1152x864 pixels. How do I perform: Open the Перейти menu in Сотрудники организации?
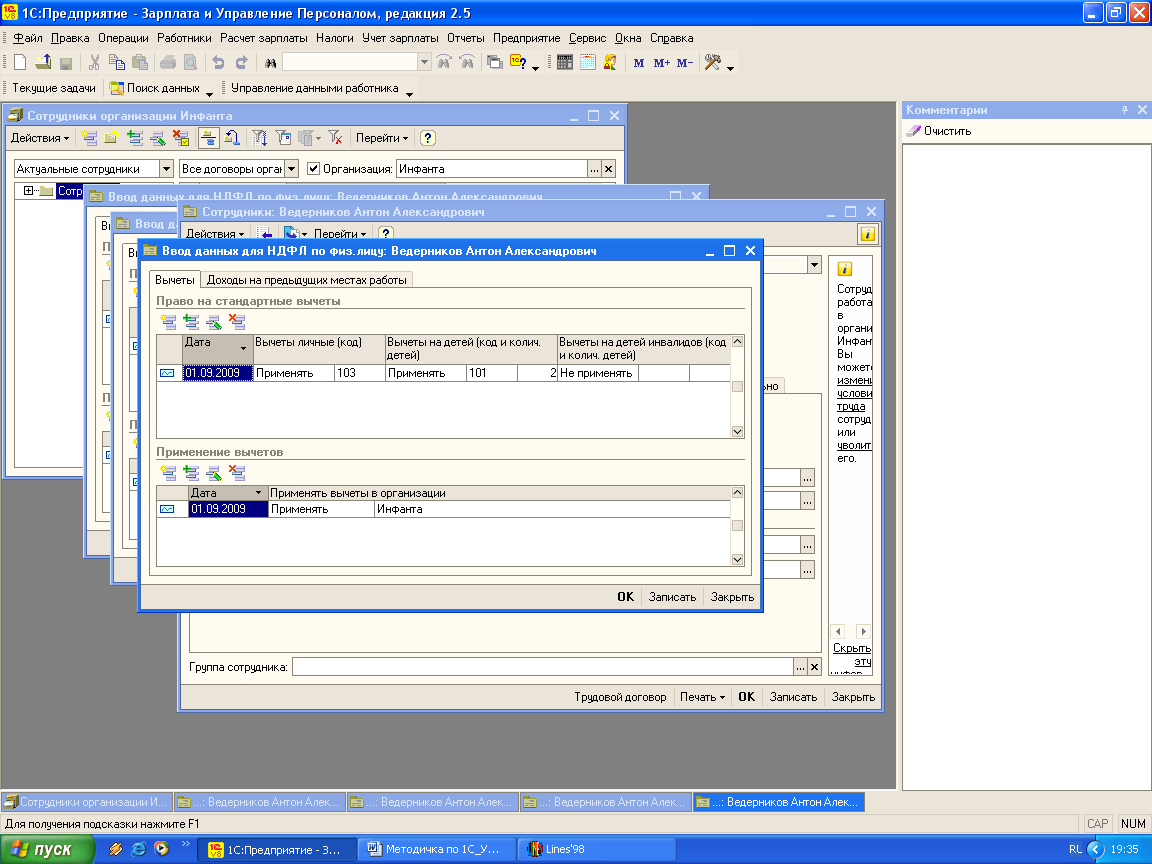382,138
